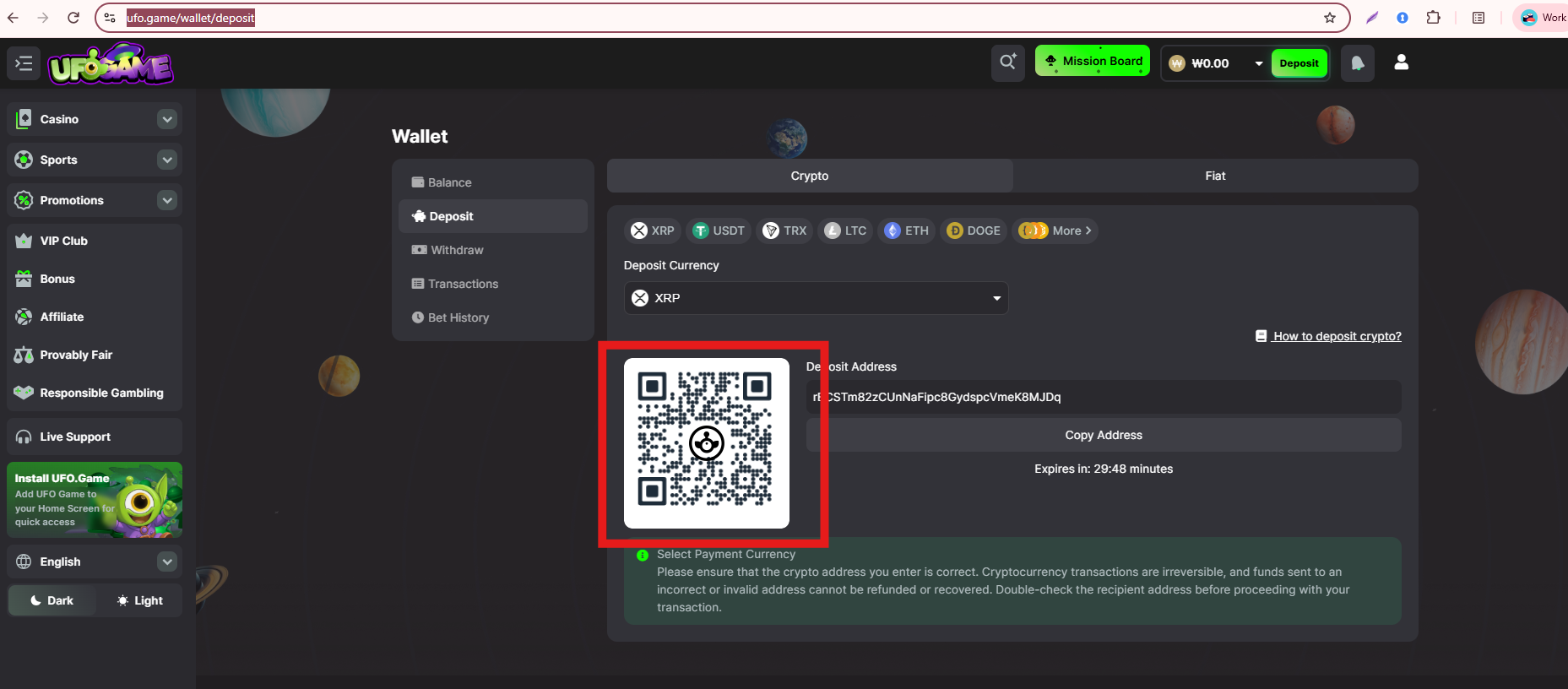Collapse the sidebar menu toggle icon
Screen dimensions: 1568x689
(24, 63)
